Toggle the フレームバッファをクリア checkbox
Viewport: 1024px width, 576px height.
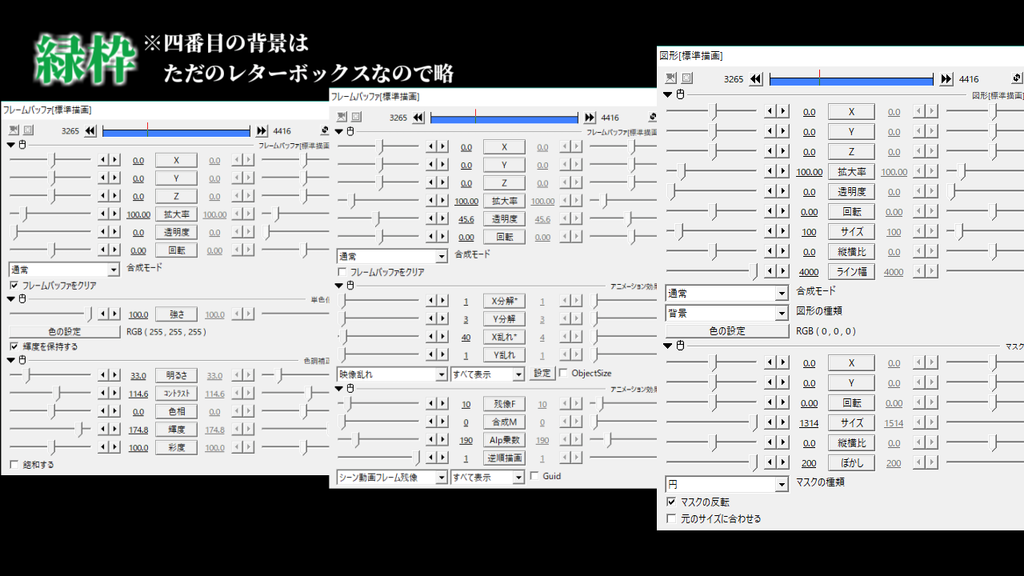(11, 287)
